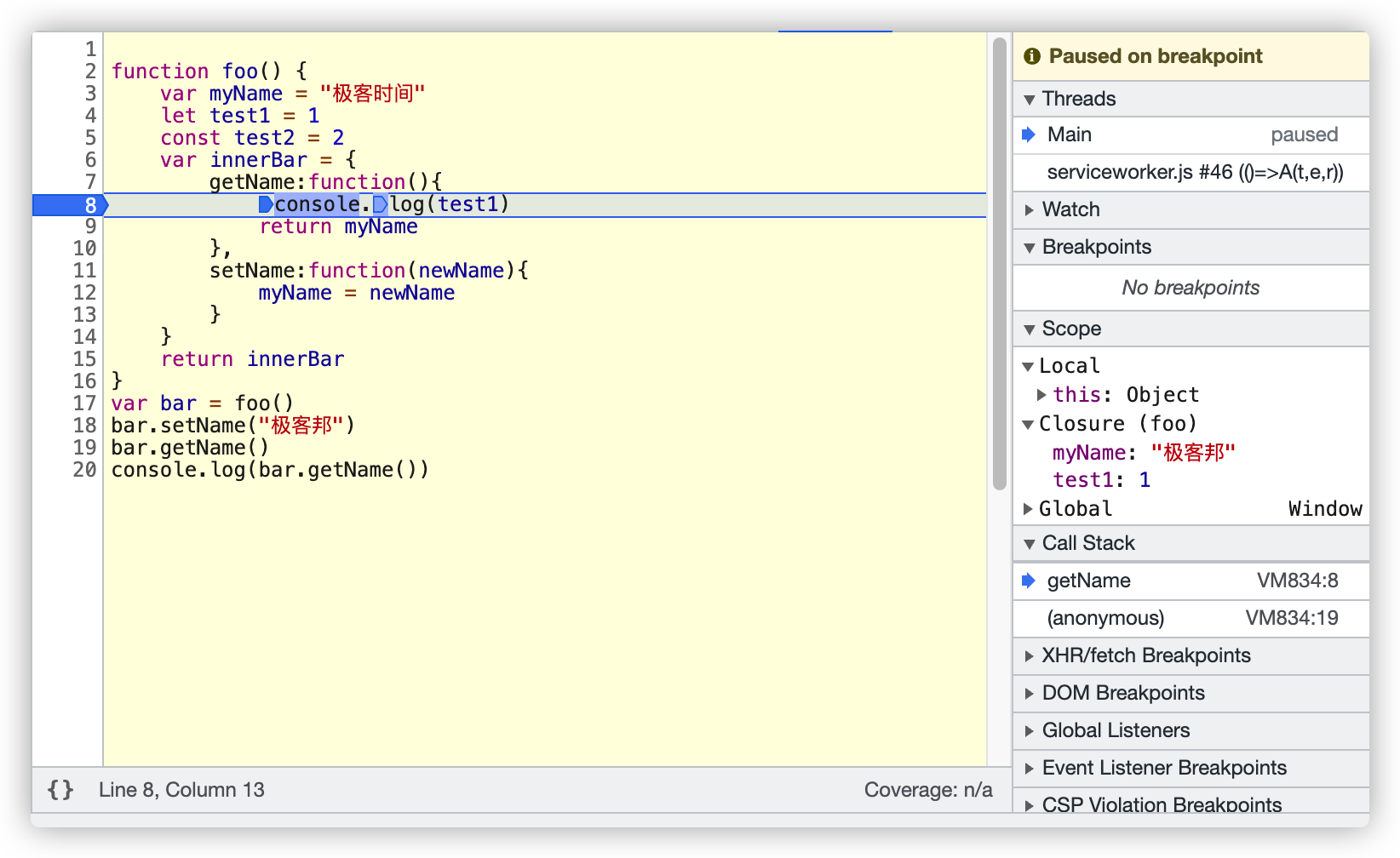Expand Event Listener Breakpoints section
The height and width of the screenshot is (858, 1400).
tap(1030, 769)
